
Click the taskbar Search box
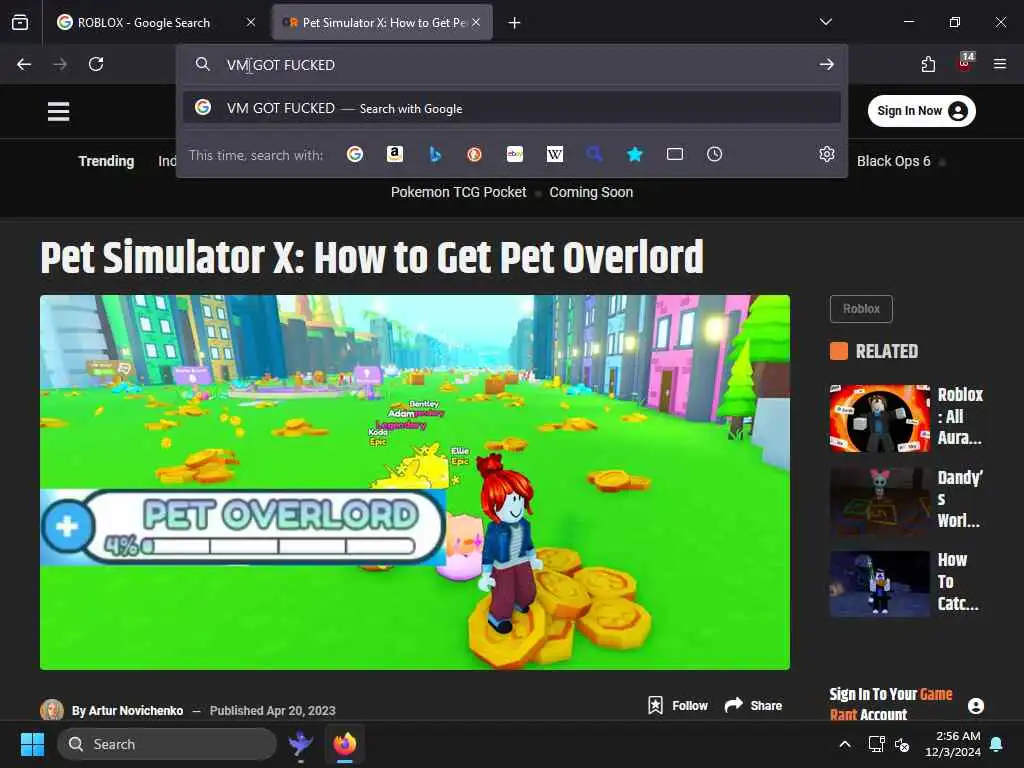167,744
